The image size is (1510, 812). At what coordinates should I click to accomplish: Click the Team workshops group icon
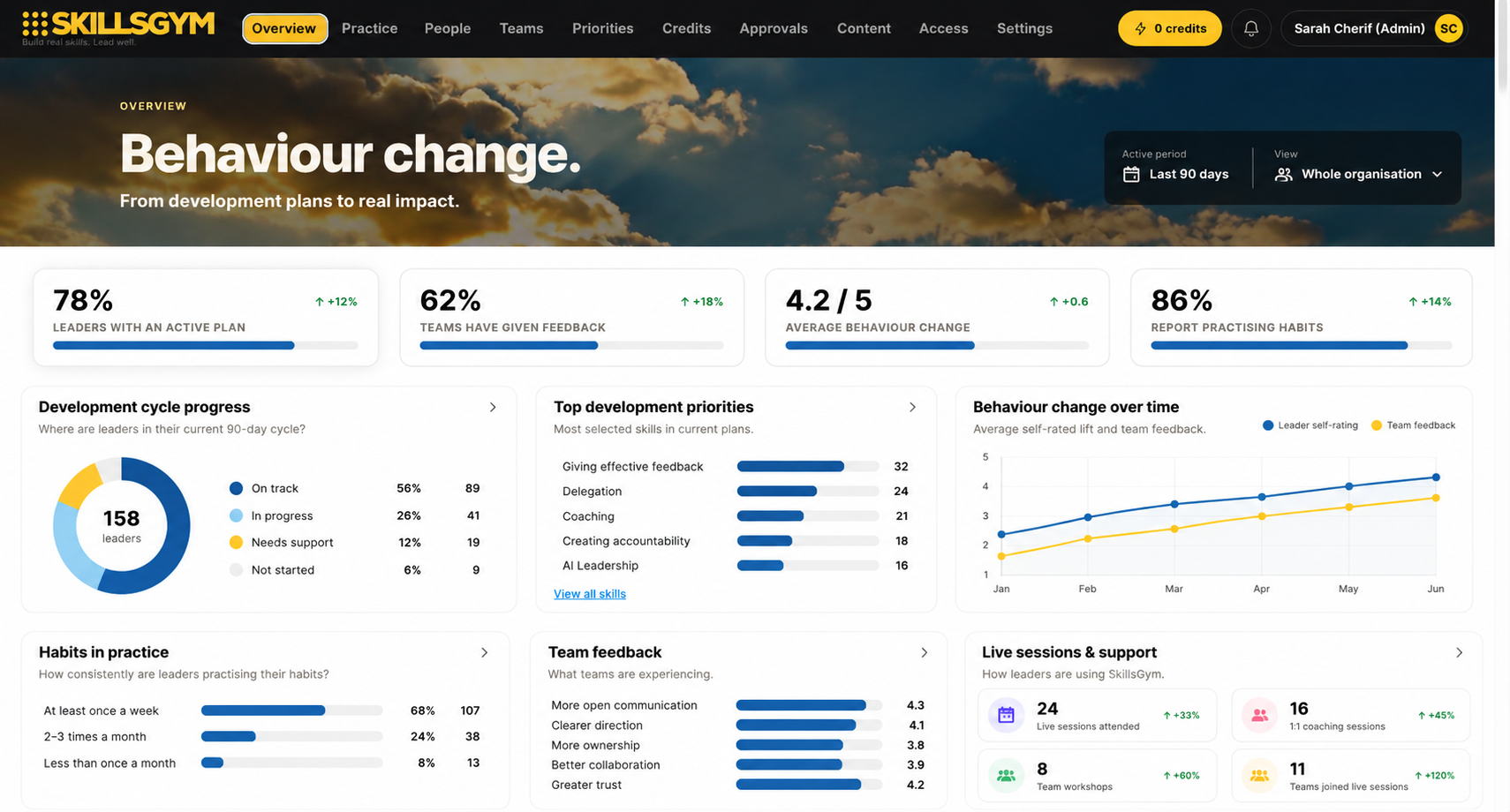click(x=1006, y=776)
